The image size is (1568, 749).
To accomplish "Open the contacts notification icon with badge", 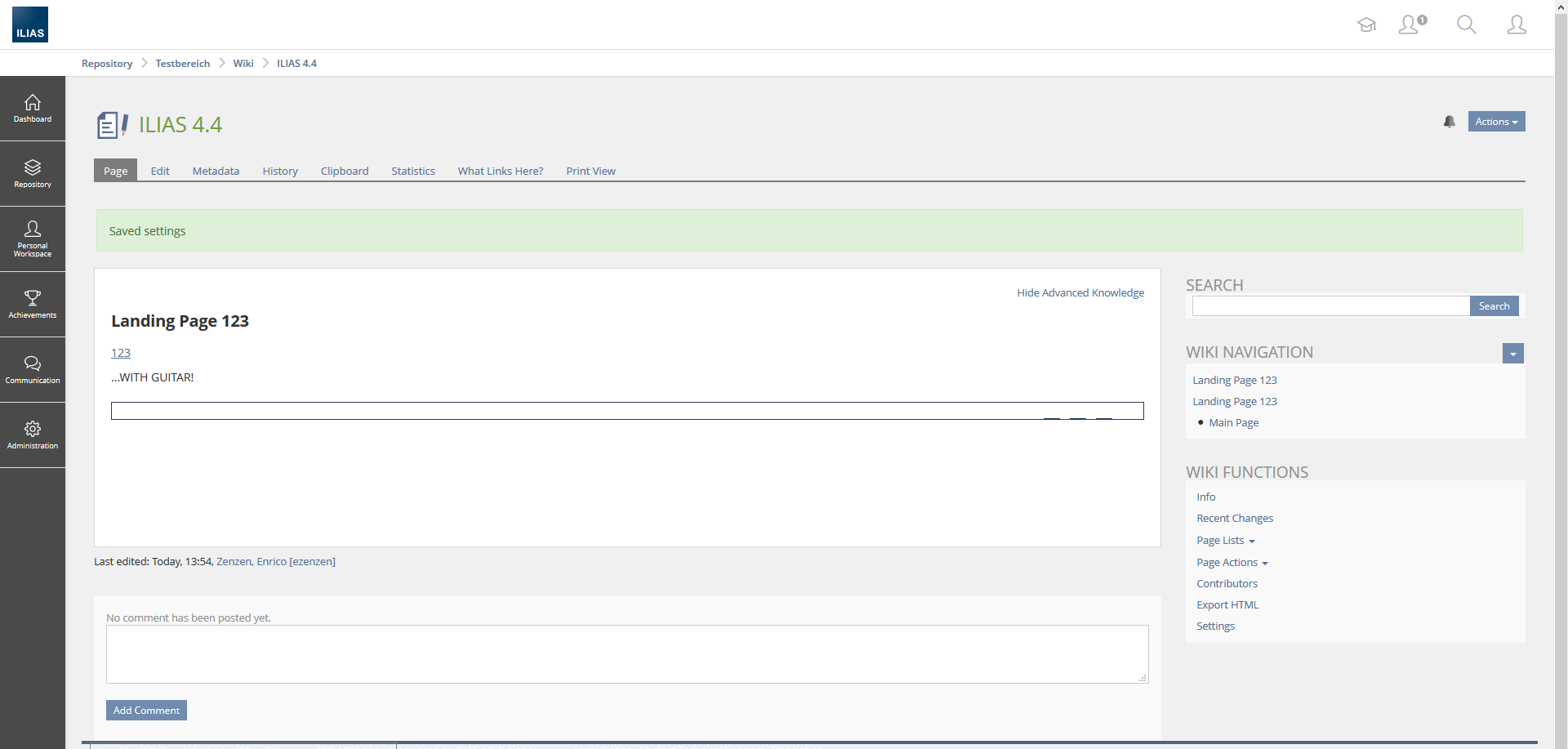I will (1412, 25).
